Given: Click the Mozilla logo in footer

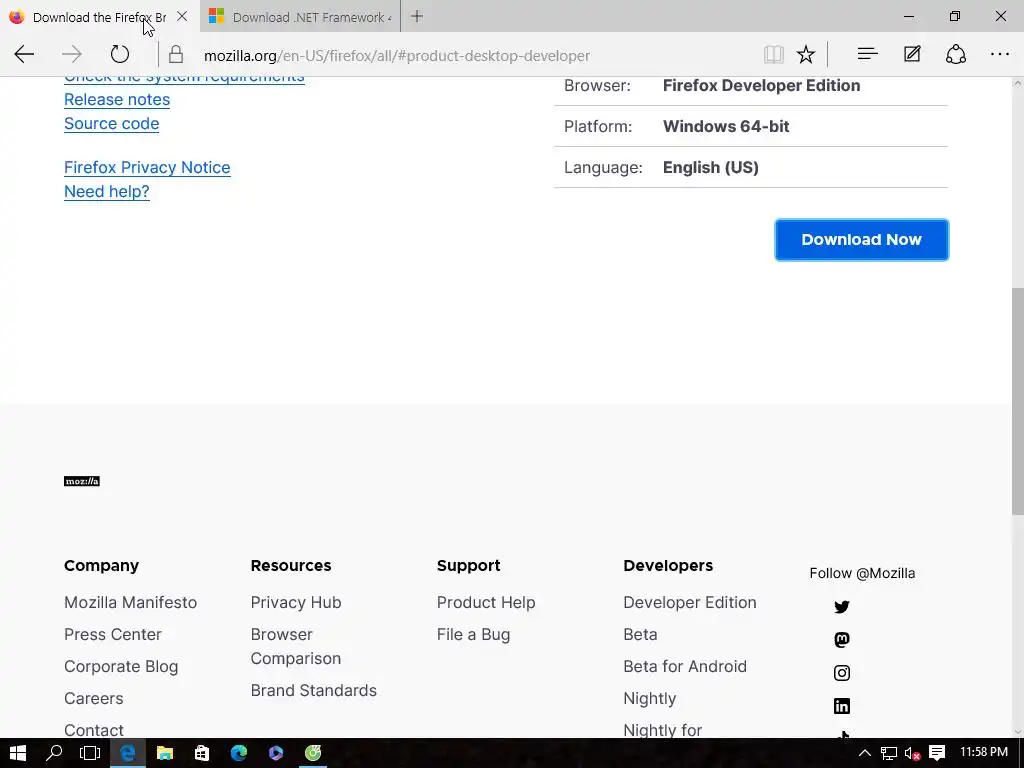Looking at the screenshot, I should 82,481.
